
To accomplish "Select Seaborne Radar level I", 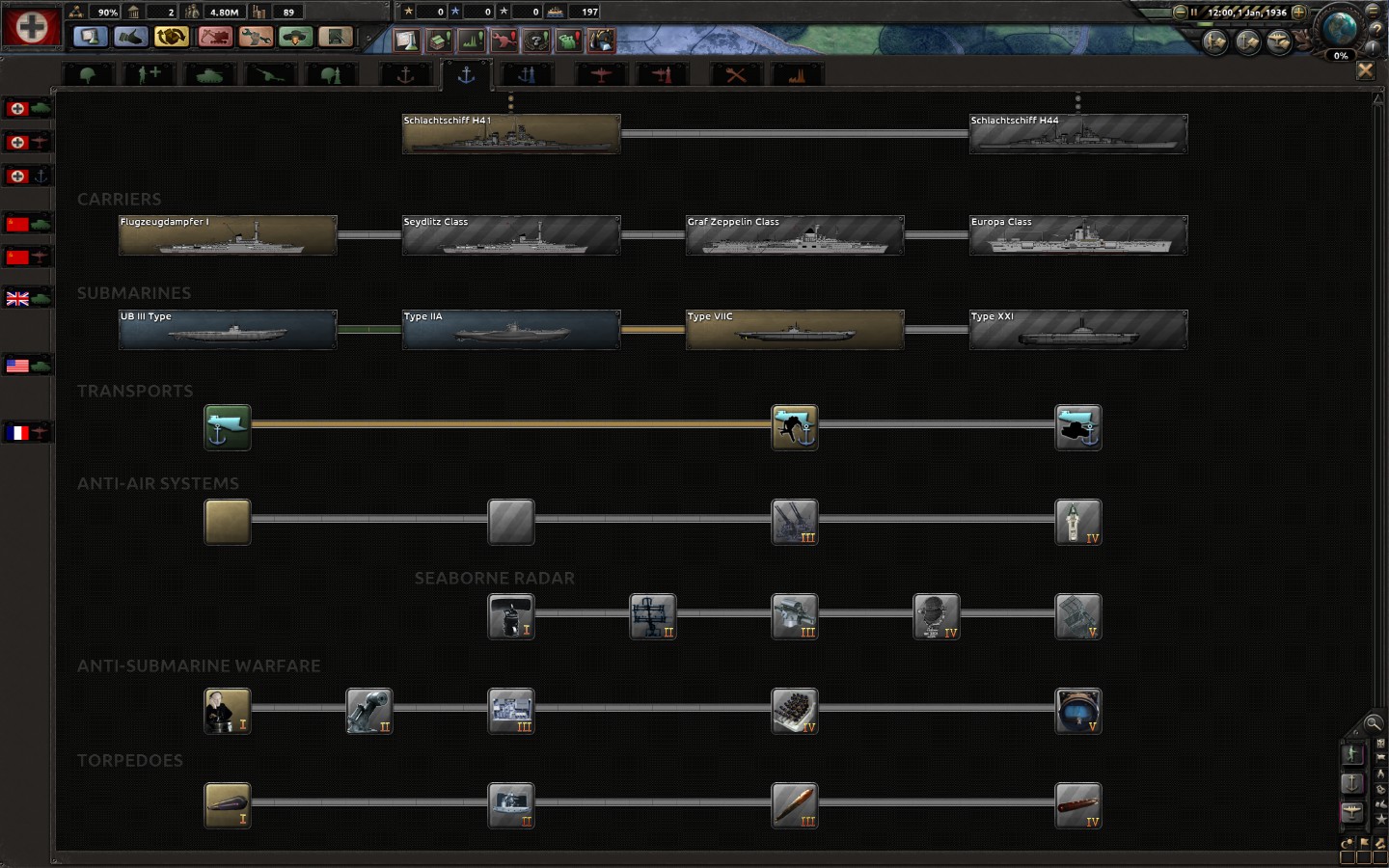I will coord(511,616).
